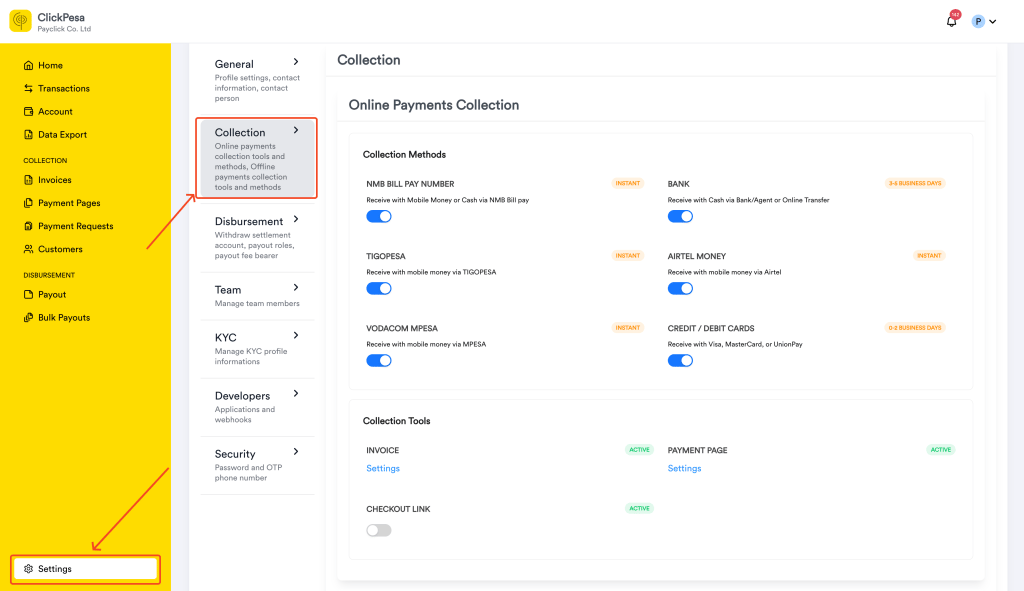Open Transactions in the sidebar

64,88
